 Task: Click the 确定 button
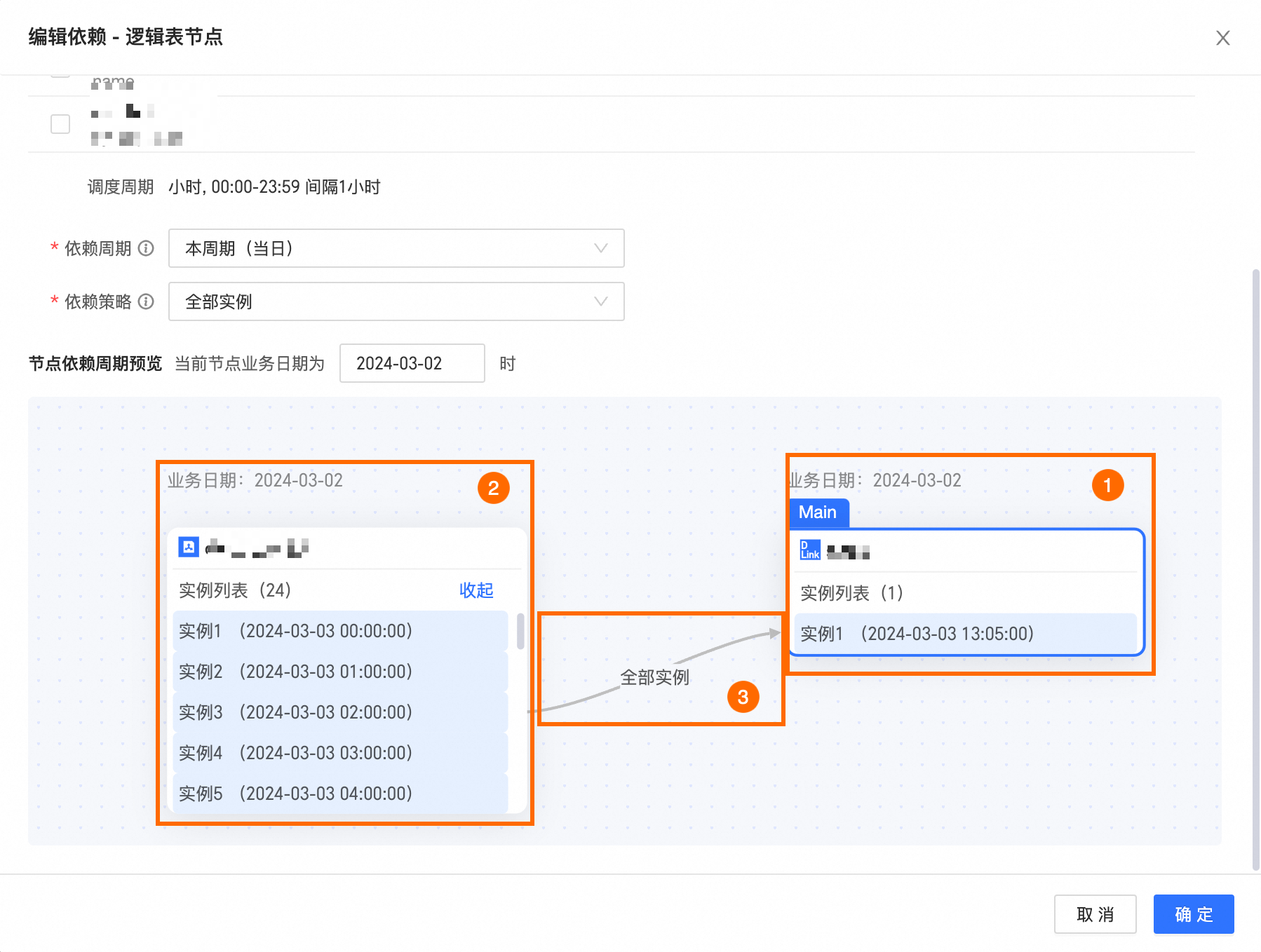coord(1193,914)
